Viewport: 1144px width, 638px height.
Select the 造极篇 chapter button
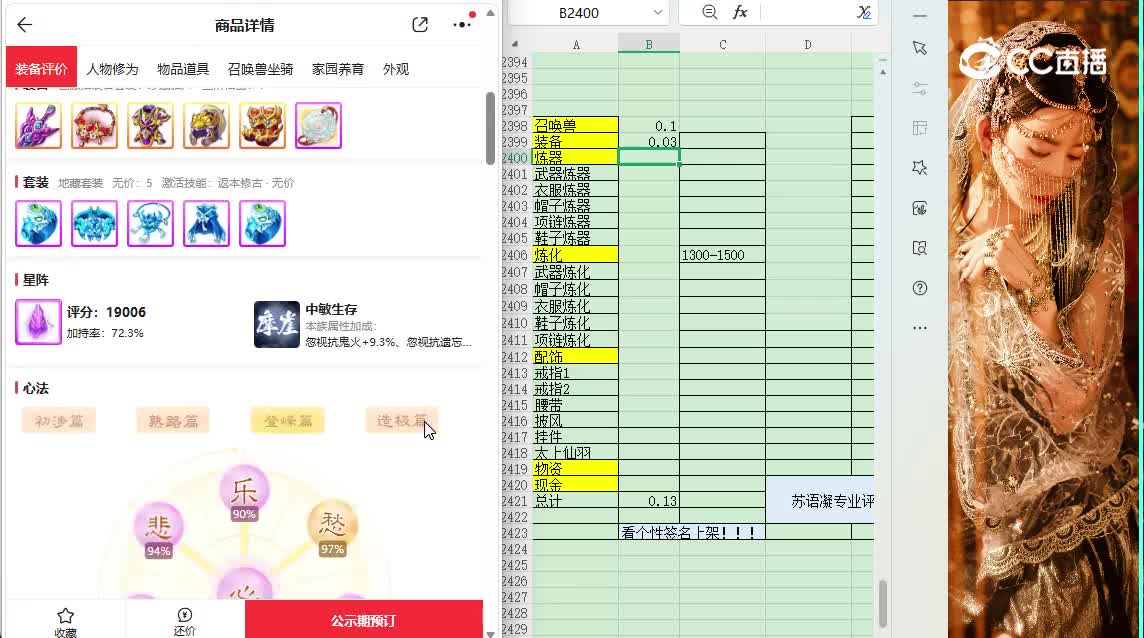402,421
